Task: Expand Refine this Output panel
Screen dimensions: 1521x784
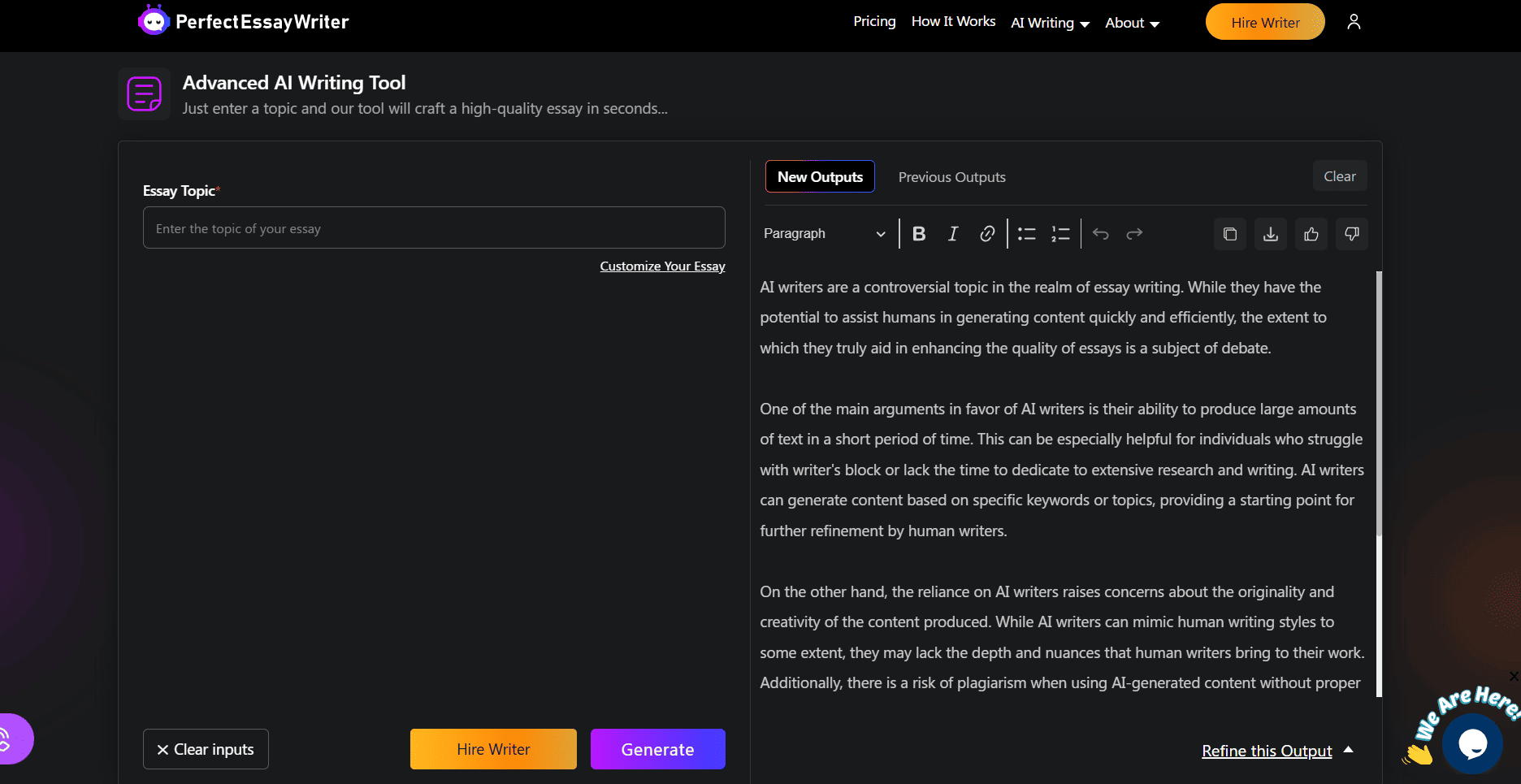Action: coord(1276,751)
